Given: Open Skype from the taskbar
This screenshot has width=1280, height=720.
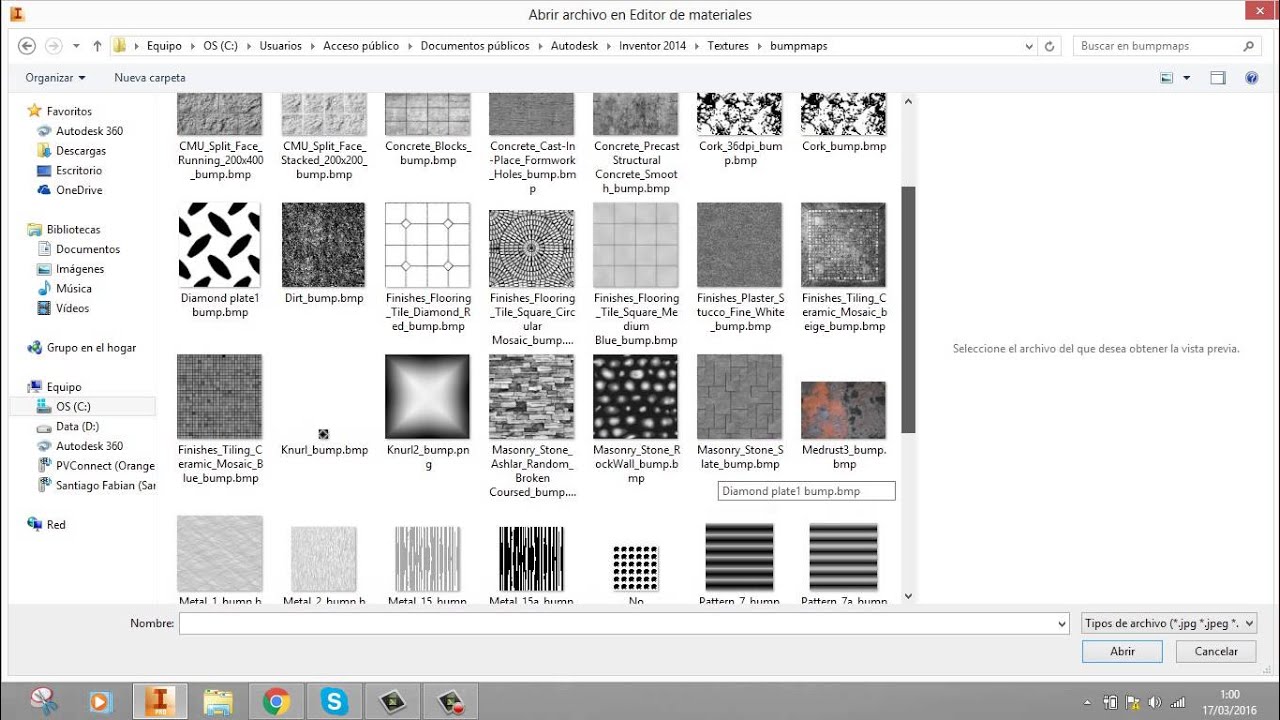Looking at the screenshot, I should click(334, 701).
